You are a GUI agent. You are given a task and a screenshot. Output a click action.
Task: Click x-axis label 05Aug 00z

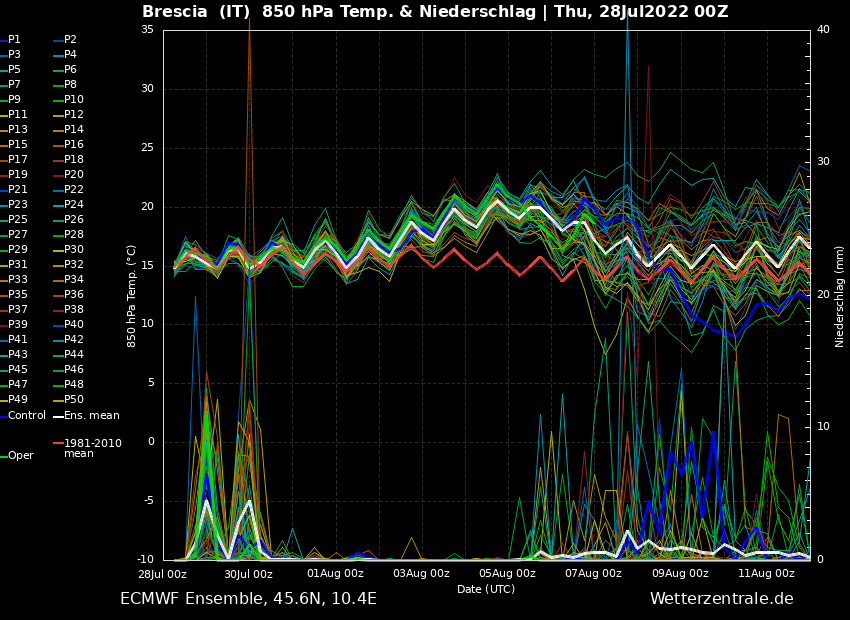click(x=507, y=573)
